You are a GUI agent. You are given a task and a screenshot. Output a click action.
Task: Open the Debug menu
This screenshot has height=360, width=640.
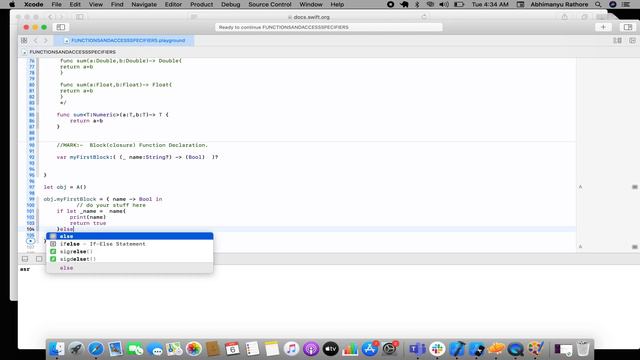pyautogui.click(x=231, y=4)
